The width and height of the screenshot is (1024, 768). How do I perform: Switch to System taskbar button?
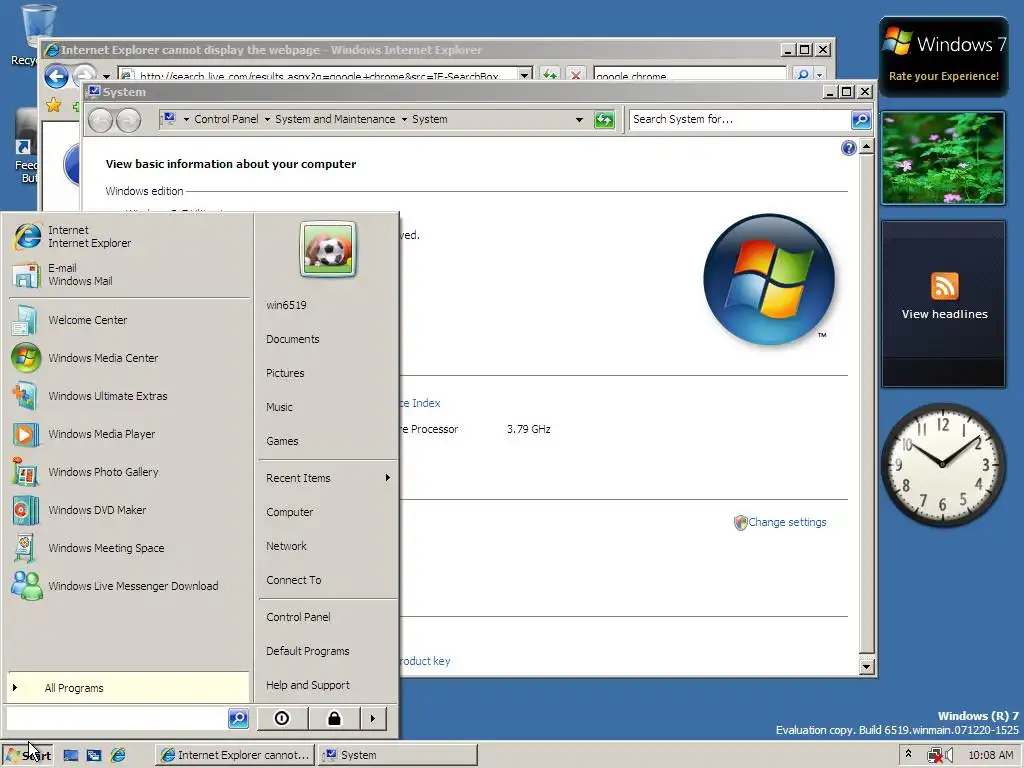(x=398, y=755)
